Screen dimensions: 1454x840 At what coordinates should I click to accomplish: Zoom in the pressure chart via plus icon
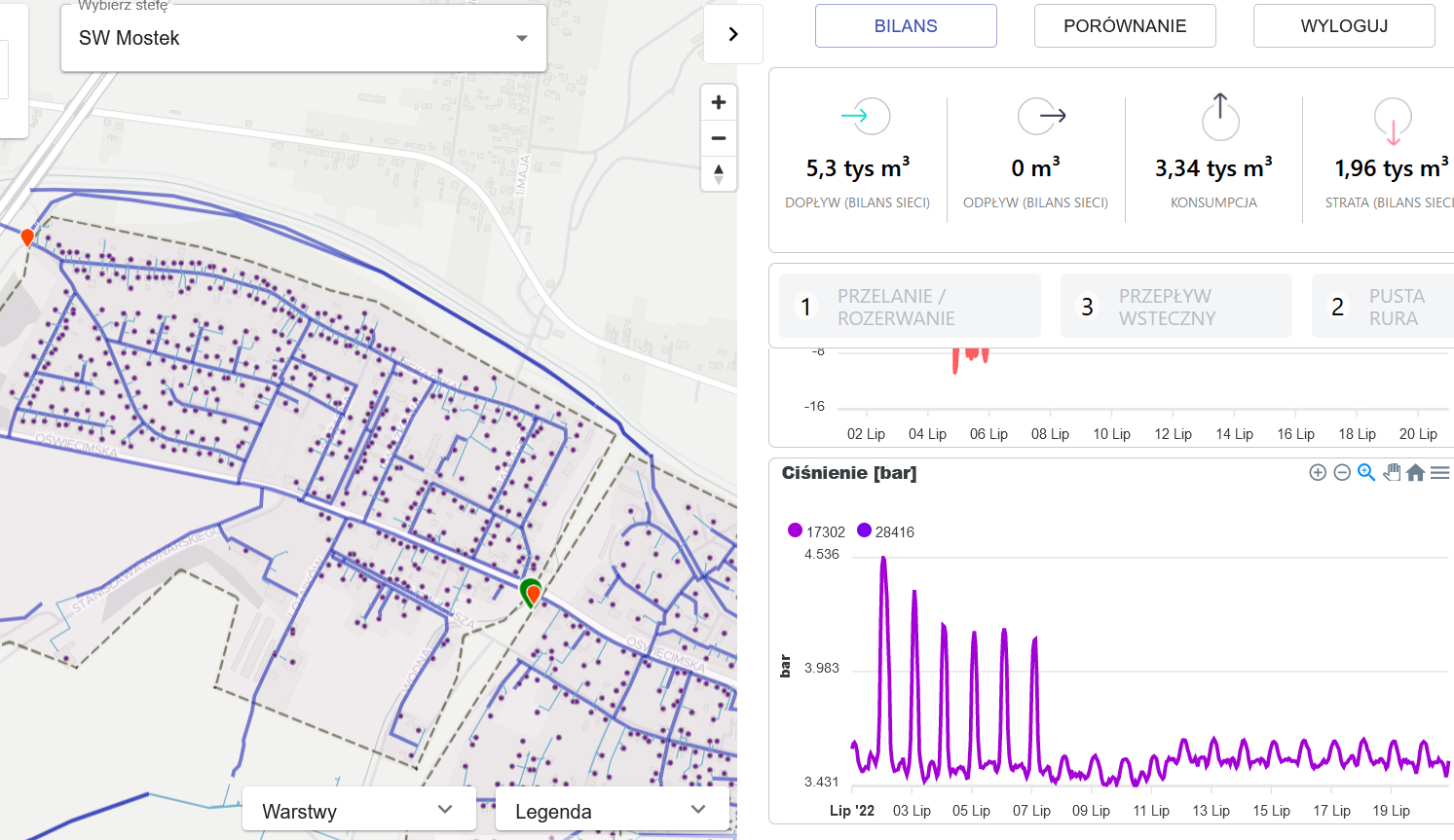1318,472
